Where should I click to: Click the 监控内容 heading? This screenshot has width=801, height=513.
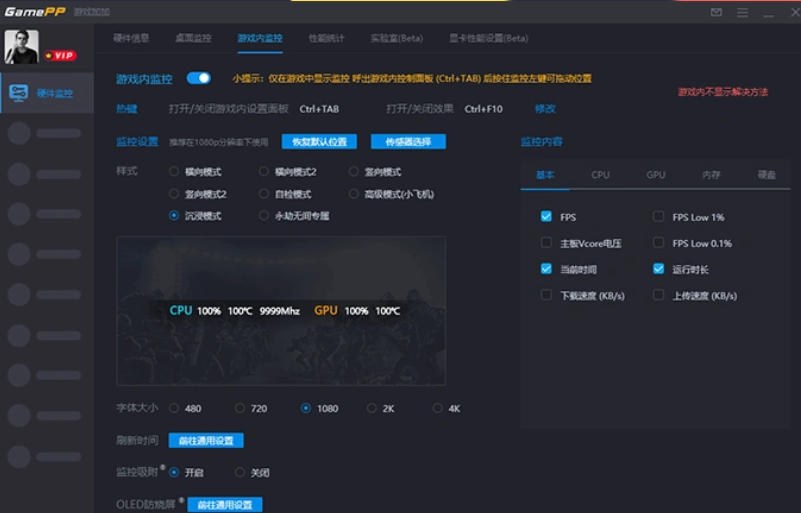point(541,142)
